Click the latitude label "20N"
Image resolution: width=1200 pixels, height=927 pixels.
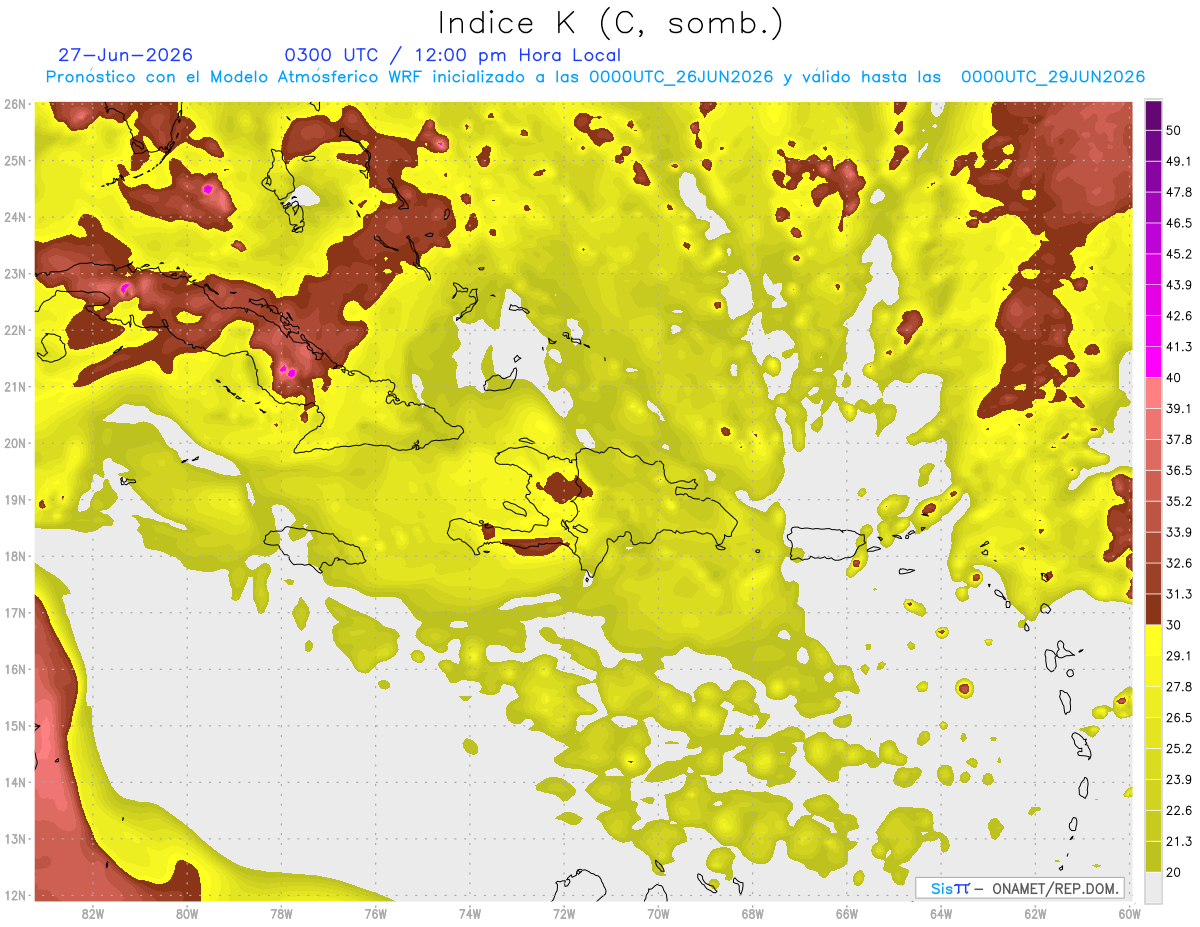pyautogui.click(x=15, y=443)
